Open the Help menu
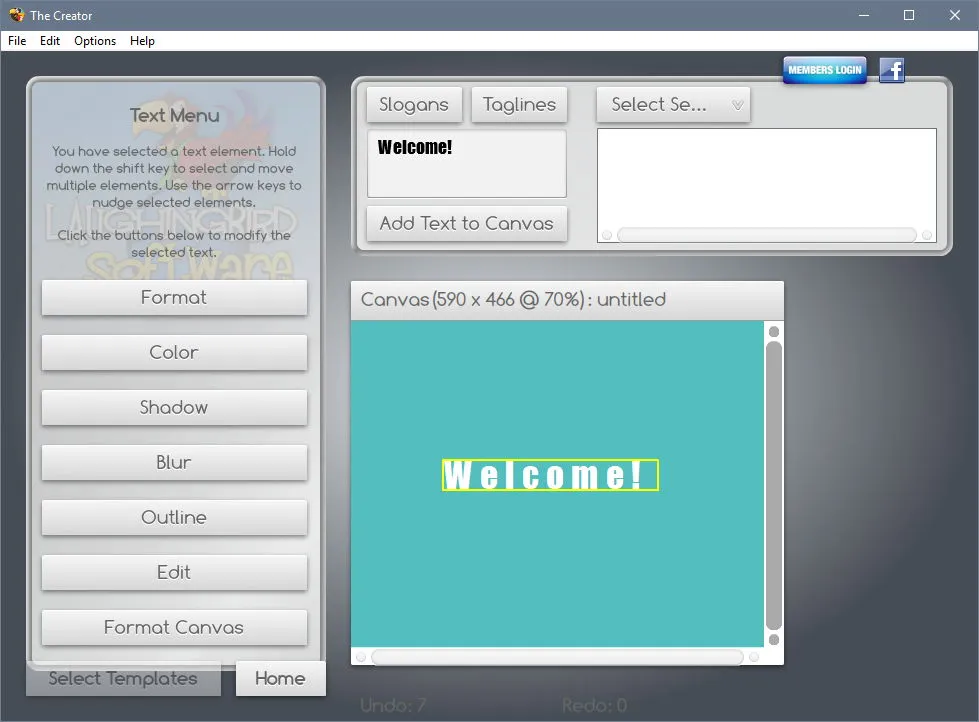Viewport: 979px width, 722px height. pos(142,41)
